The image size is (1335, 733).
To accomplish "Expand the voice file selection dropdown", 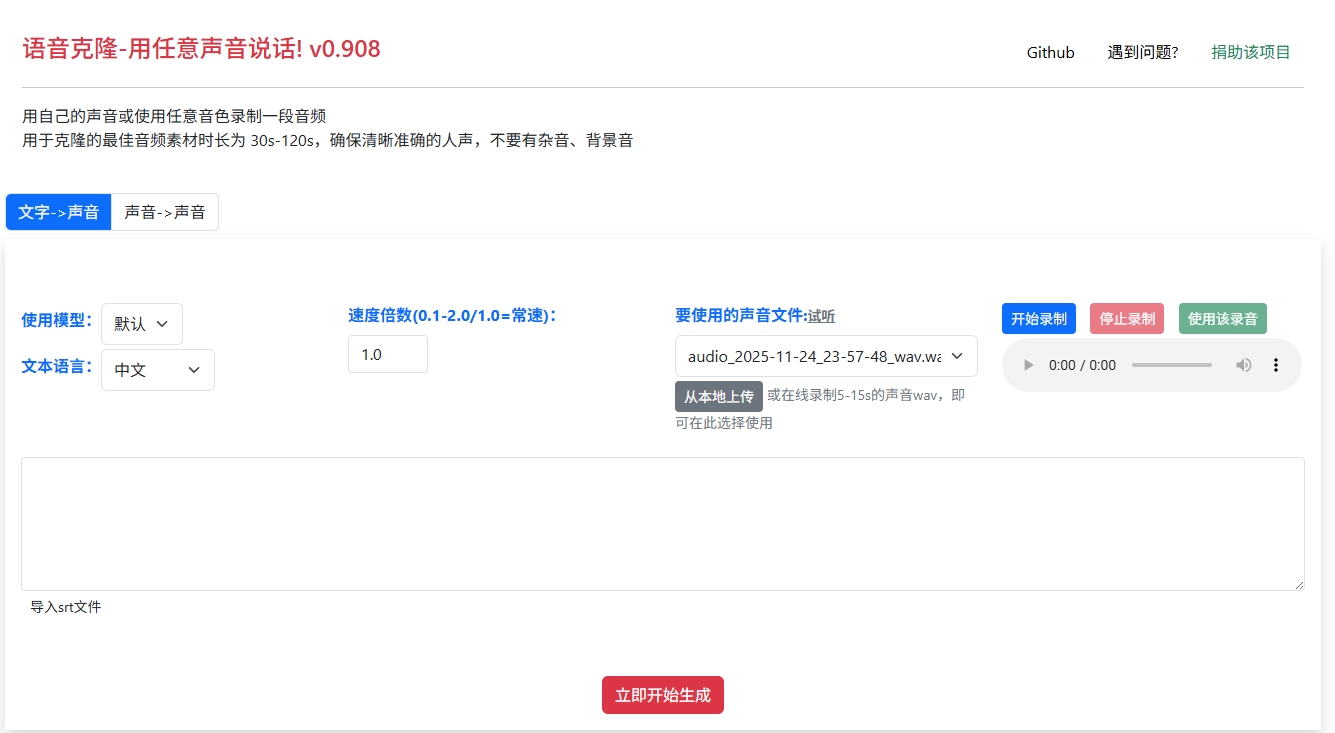I will (x=826, y=356).
